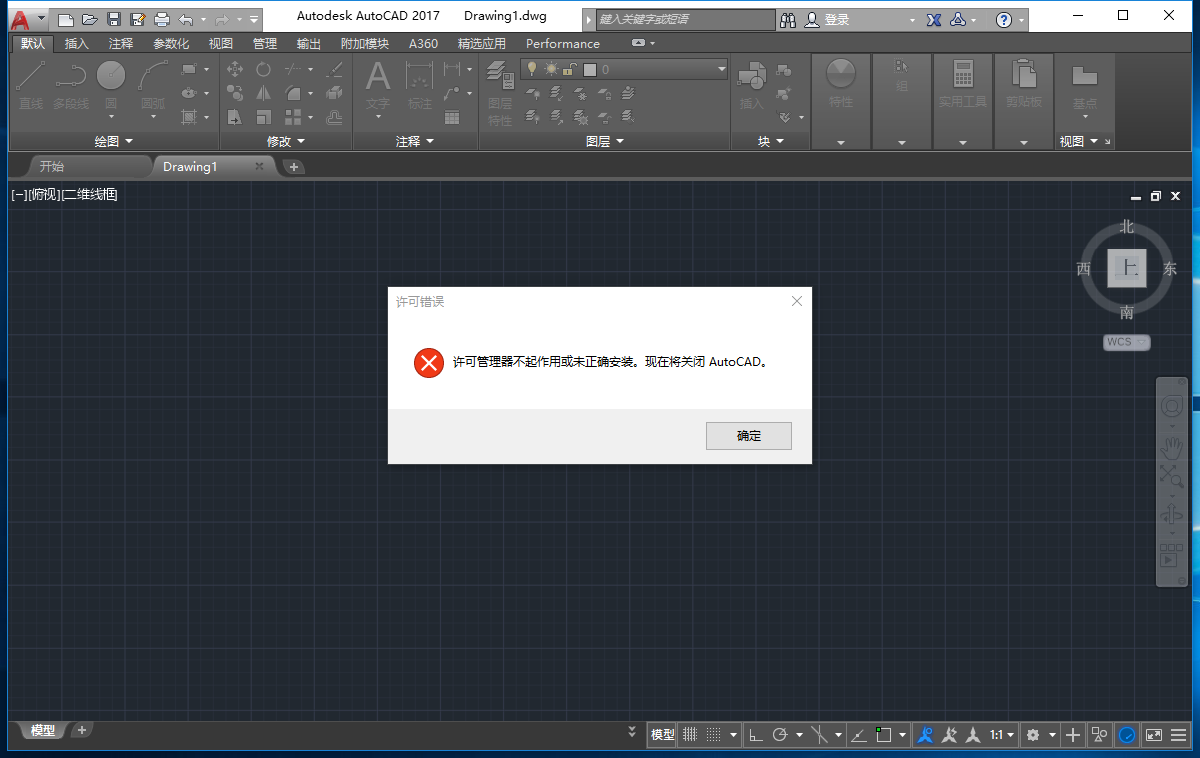
Task: Select the 标注 dimension tool
Action: (x=420, y=86)
